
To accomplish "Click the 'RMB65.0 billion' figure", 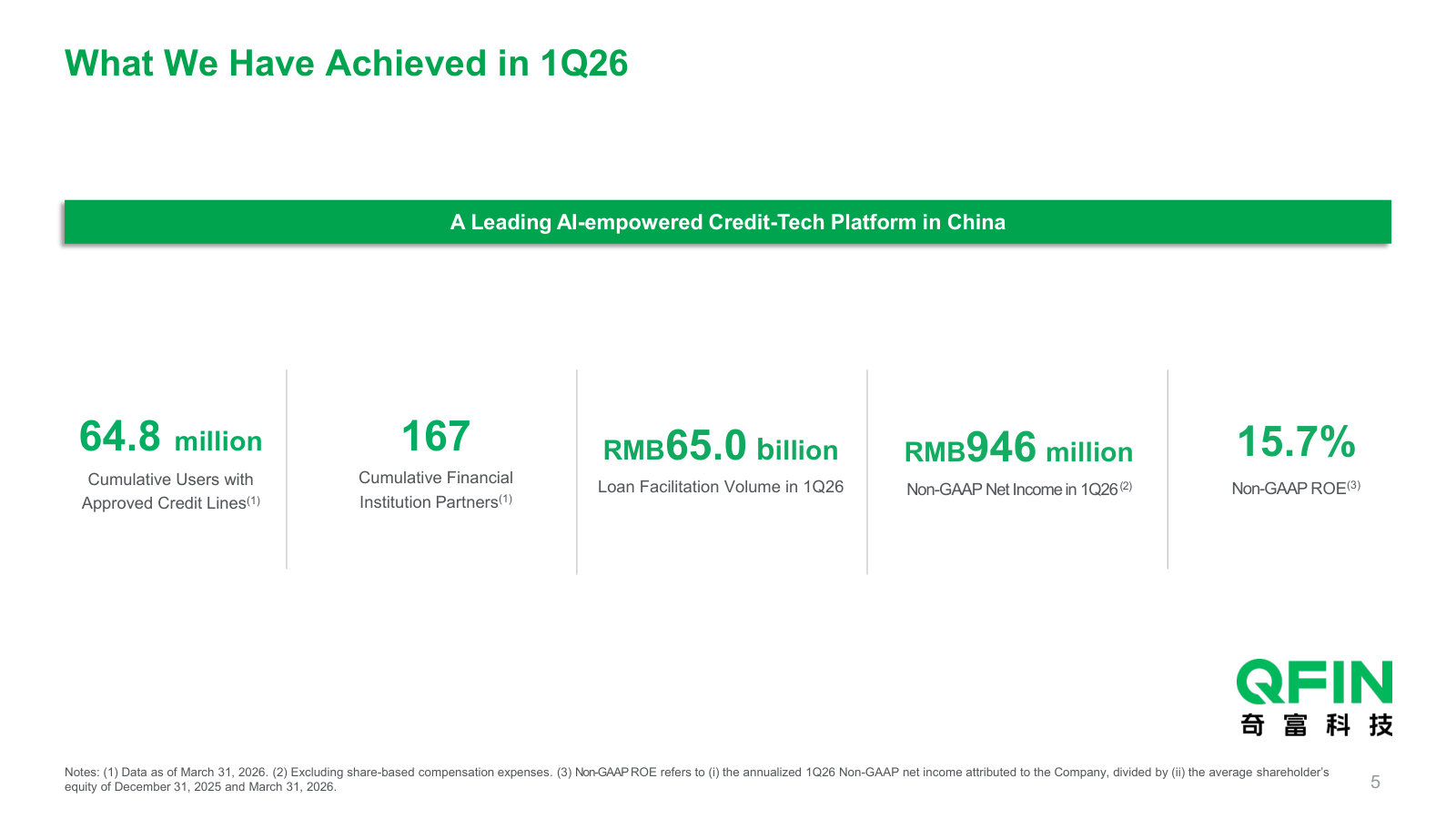I will click(721, 447).
